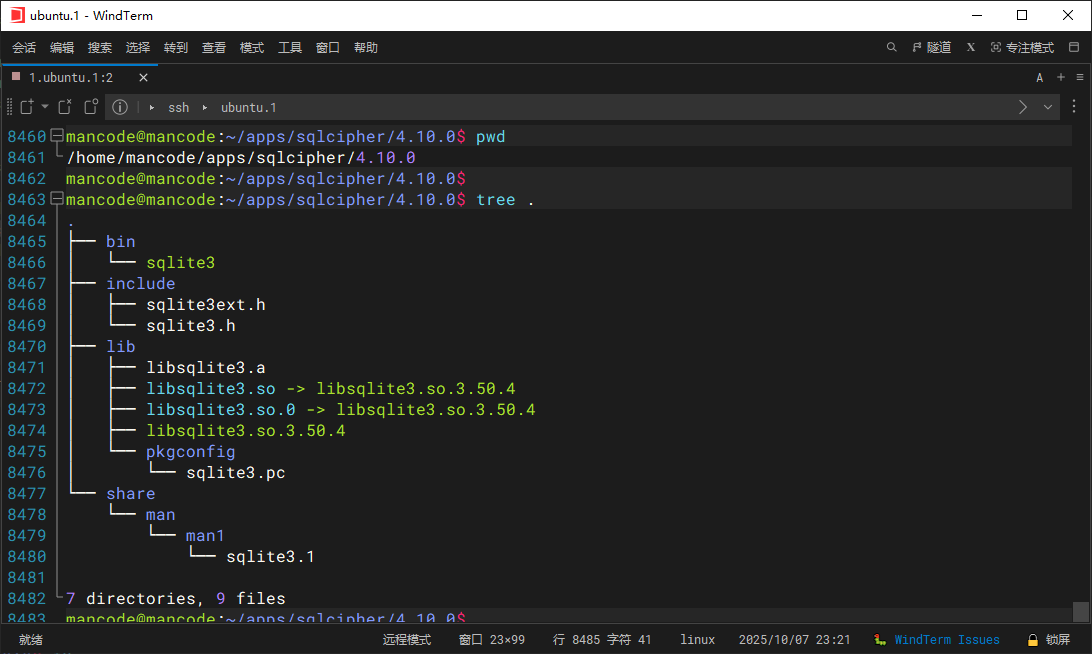The image size is (1092, 654).
Task: Expand the address bar history chevron
Action: pos(1048,107)
